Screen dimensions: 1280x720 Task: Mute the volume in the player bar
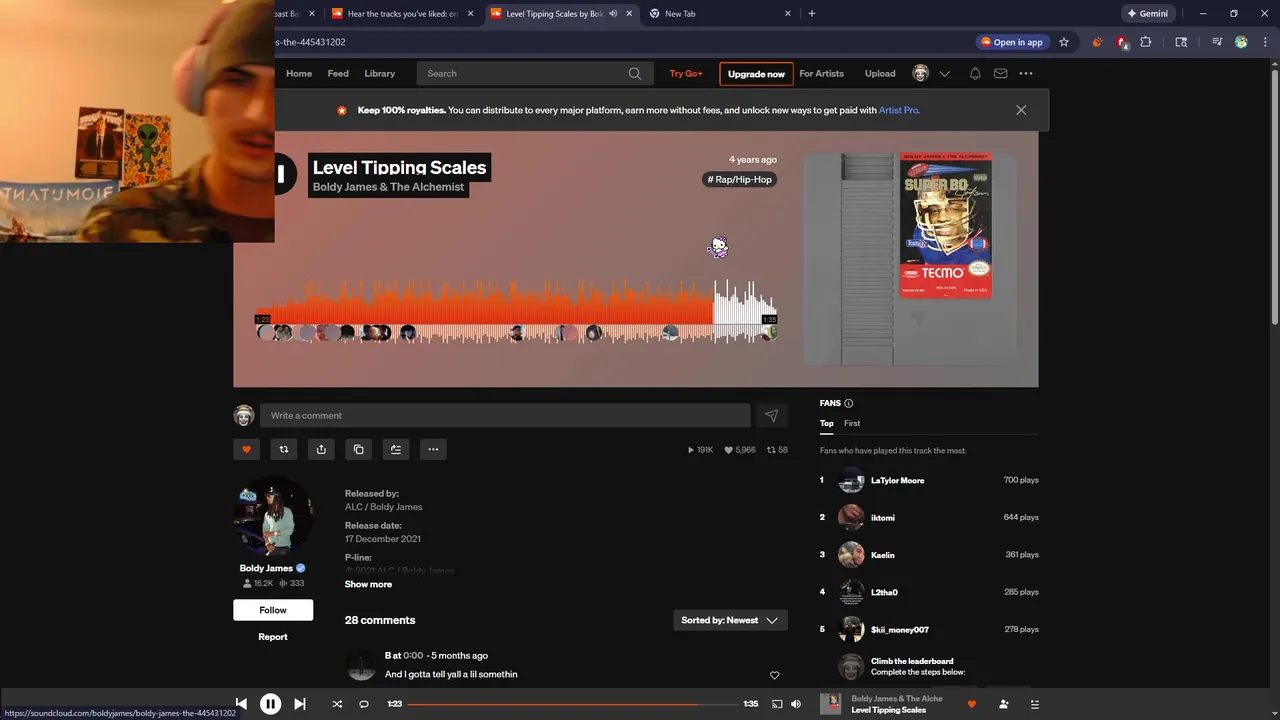[796, 704]
